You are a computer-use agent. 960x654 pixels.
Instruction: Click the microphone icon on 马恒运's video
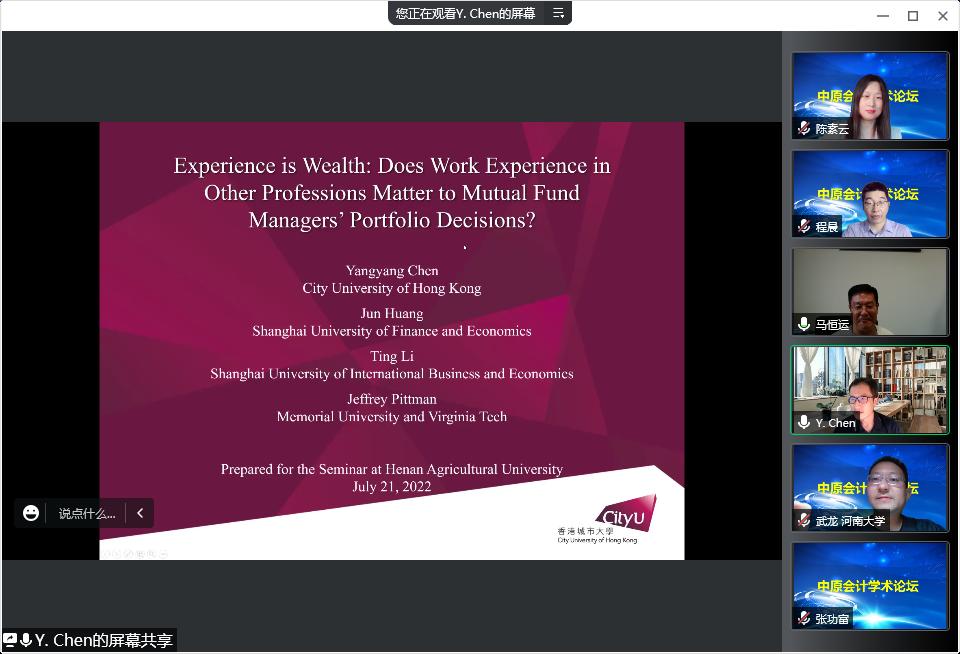(x=804, y=325)
